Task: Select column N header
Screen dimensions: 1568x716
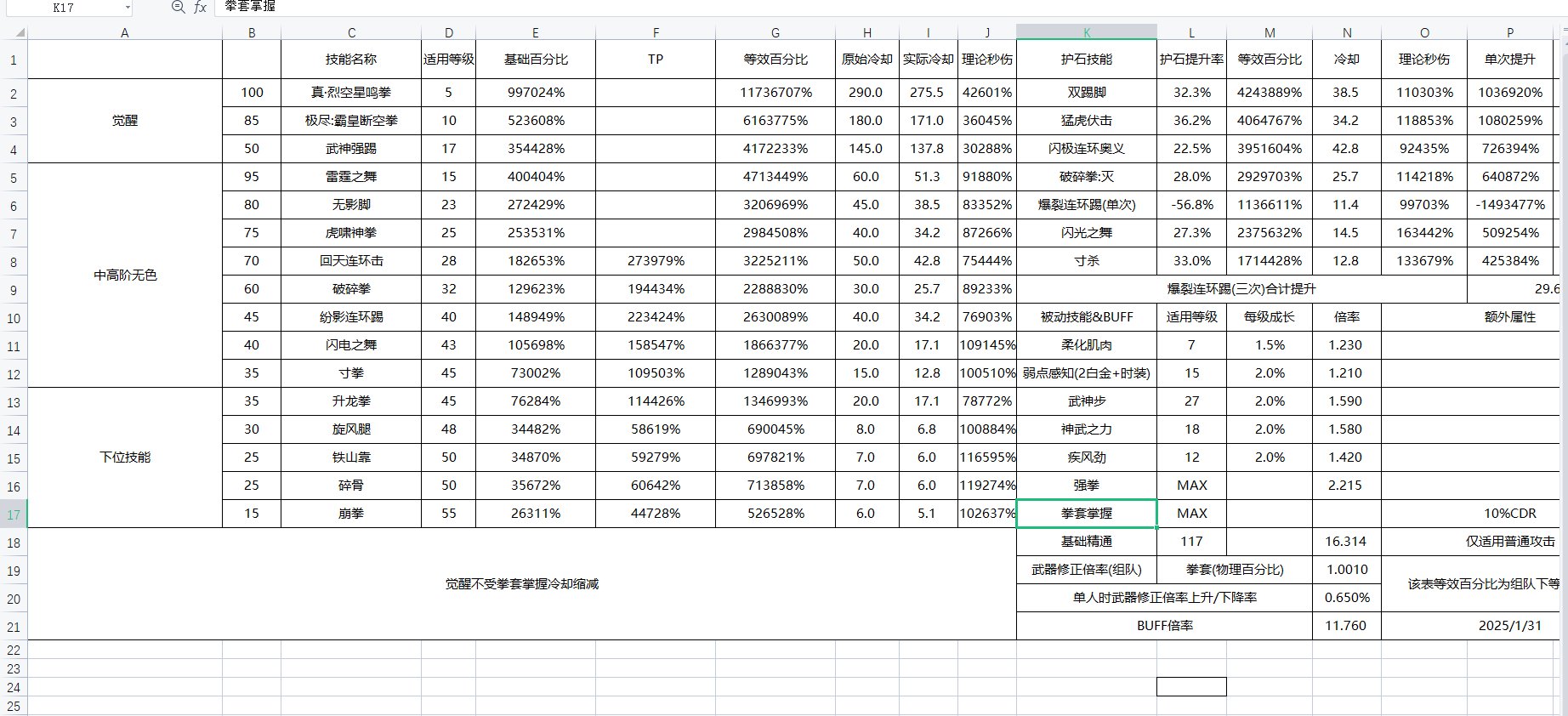Action: tap(1347, 33)
